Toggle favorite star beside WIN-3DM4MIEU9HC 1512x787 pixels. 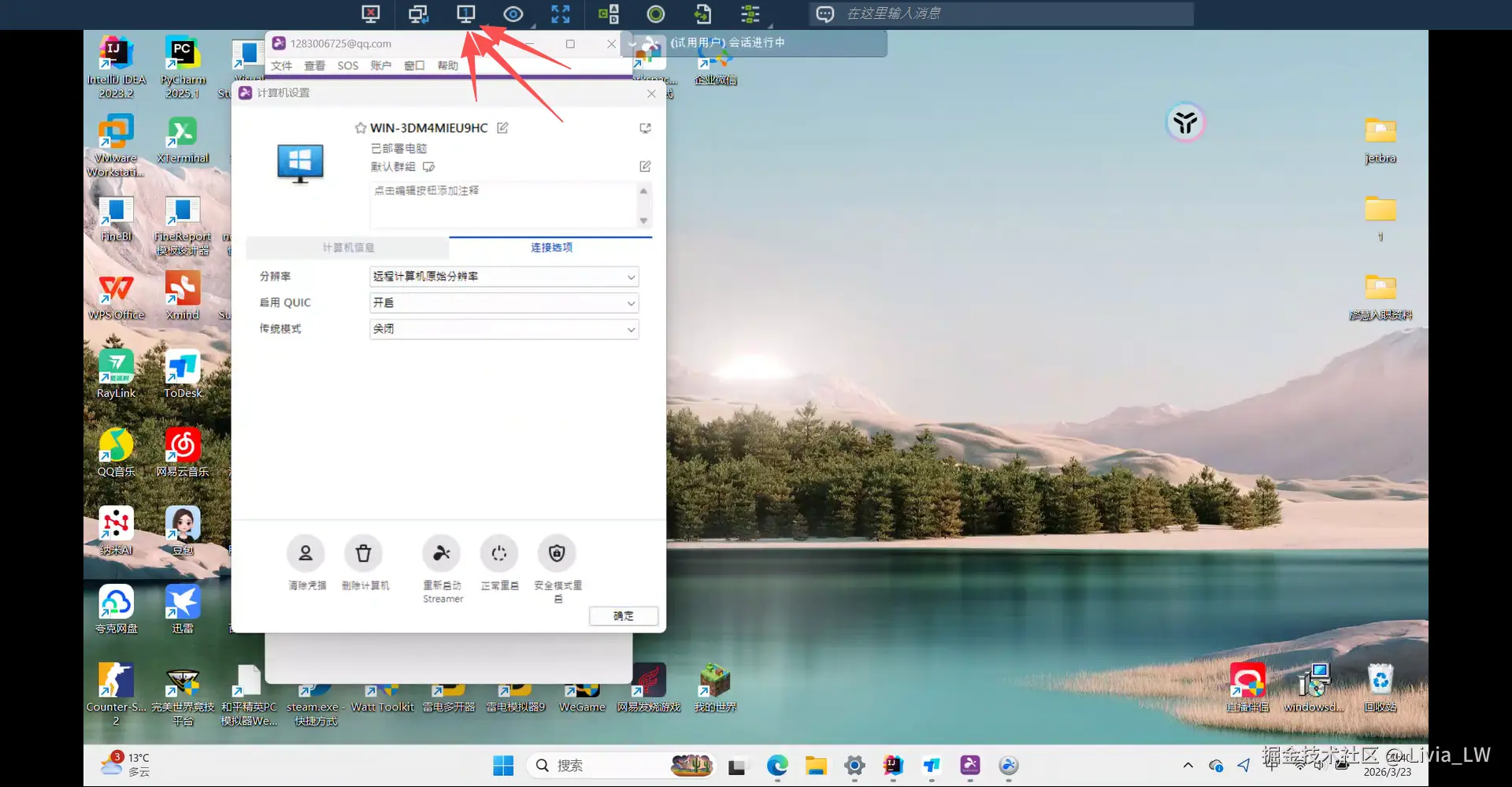pos(361,128)
